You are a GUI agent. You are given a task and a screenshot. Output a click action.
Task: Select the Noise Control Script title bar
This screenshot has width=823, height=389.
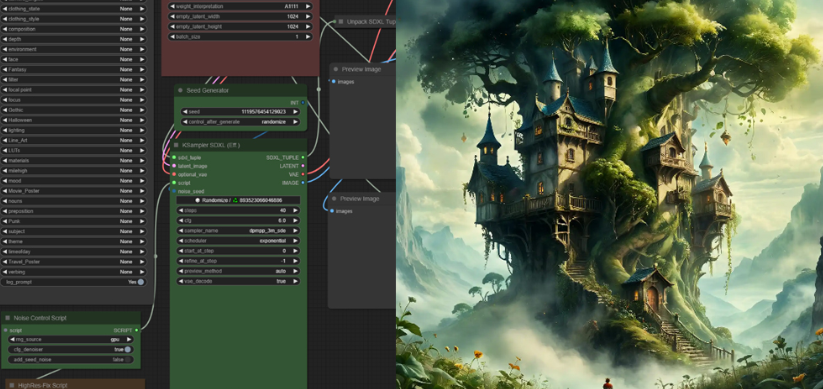tap(71, 318)
